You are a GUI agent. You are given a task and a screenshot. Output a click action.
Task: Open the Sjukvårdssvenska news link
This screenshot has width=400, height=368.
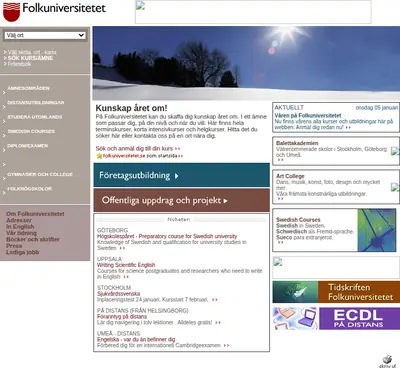[118, 294]
